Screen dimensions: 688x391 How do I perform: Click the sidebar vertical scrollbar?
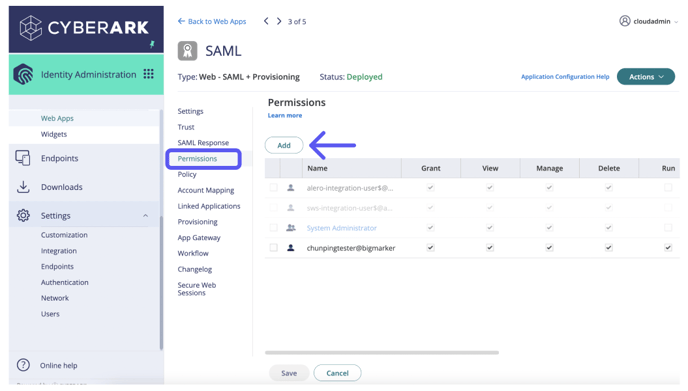tap(161, 283)
